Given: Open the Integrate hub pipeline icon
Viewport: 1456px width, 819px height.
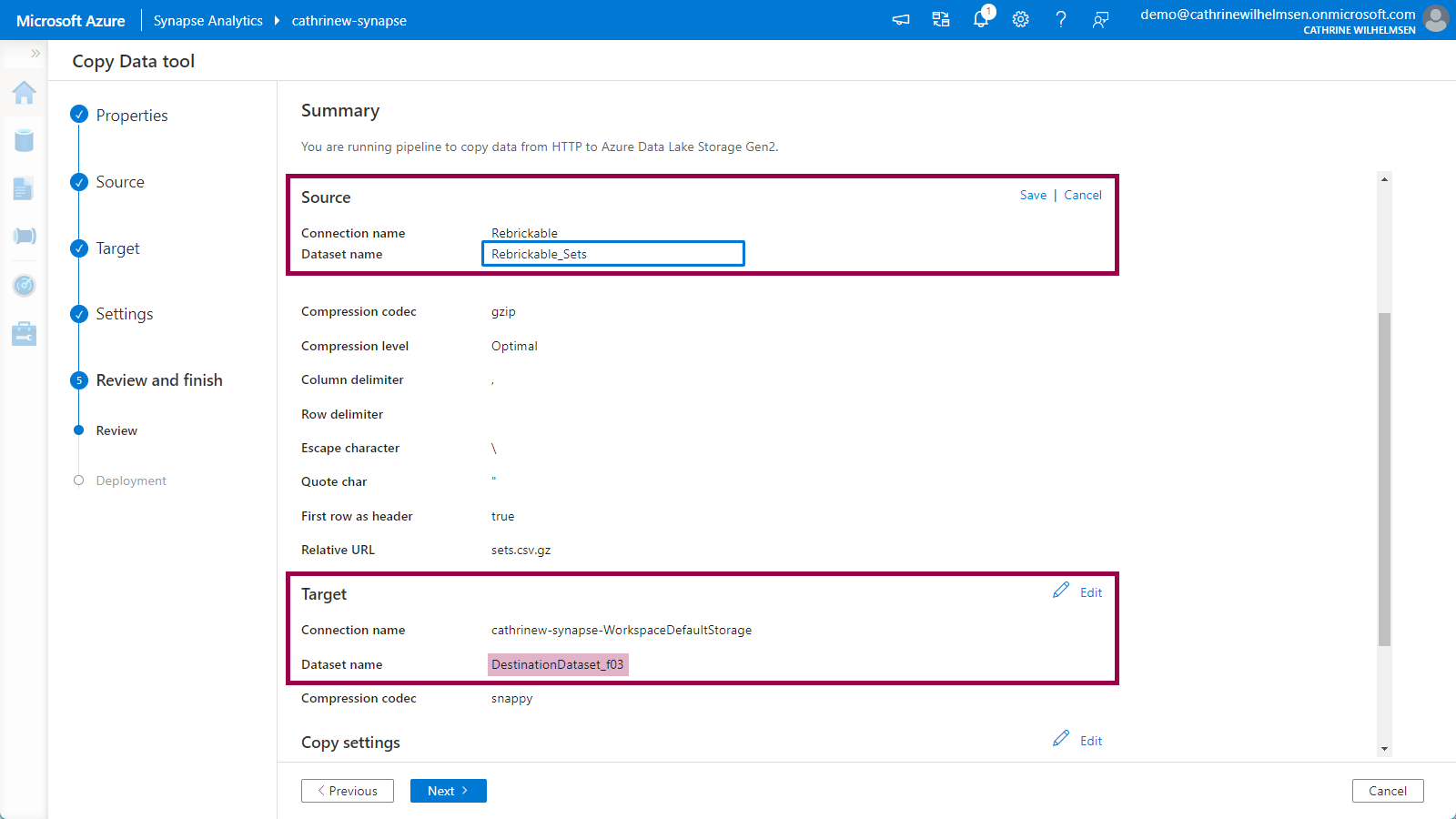Looking at the screenshot, I should [x=25, y=237].
